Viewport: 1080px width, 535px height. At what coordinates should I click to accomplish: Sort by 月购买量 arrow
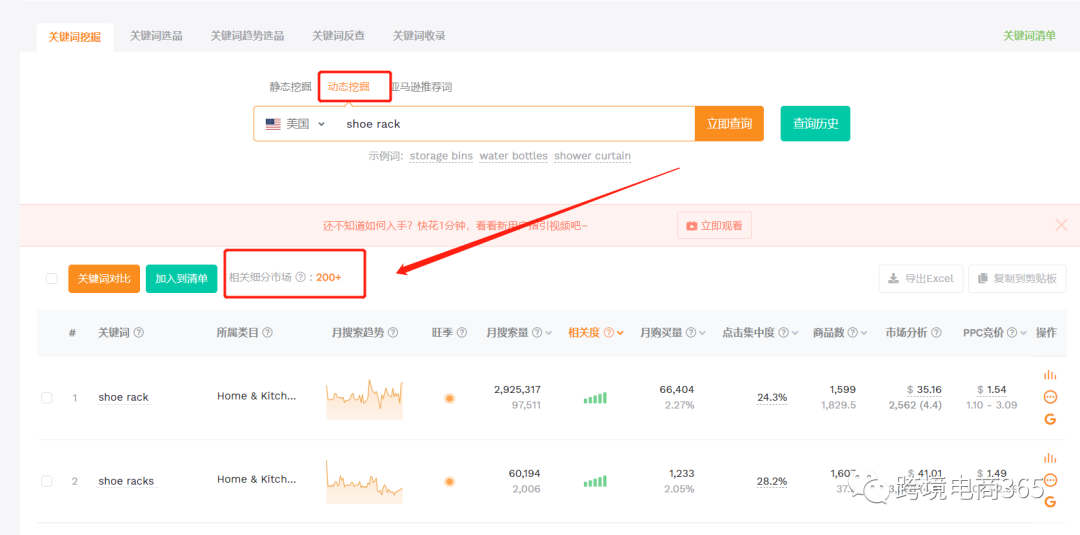point(703,333)
